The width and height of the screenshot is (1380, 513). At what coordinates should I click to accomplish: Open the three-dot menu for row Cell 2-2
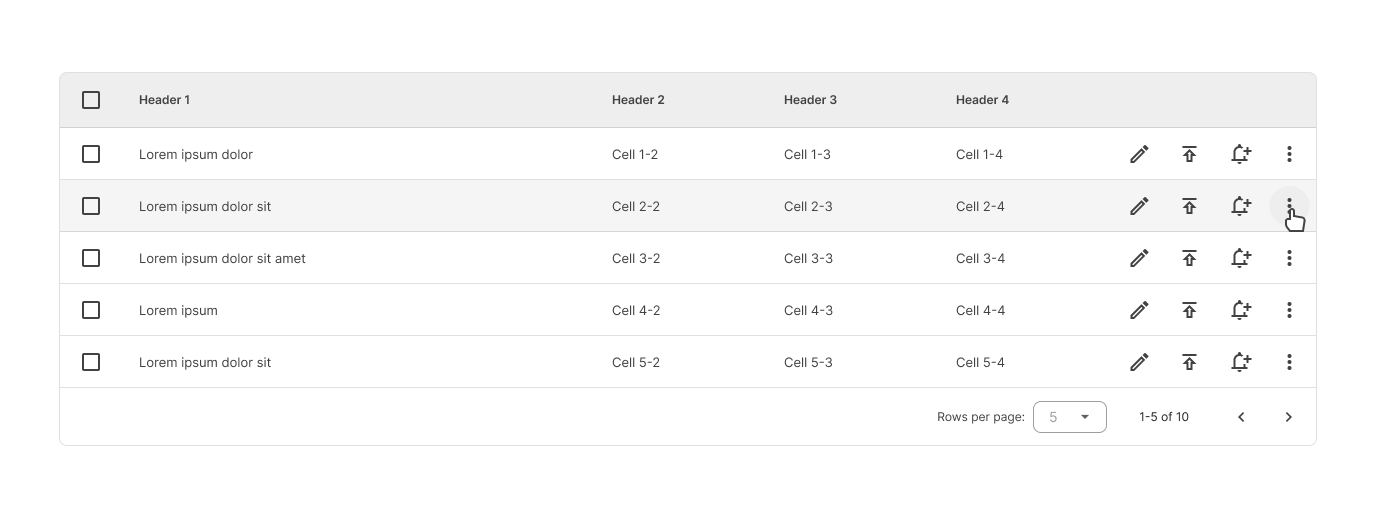pyautogui.click(x=1289, y=206)
